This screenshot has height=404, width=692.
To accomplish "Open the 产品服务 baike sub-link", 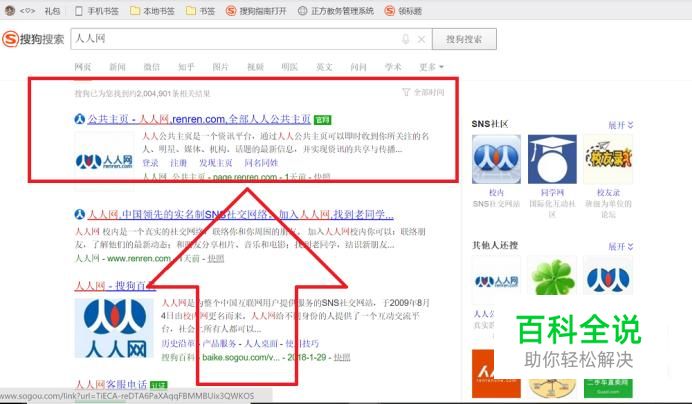I will click(x=219, y=343).
